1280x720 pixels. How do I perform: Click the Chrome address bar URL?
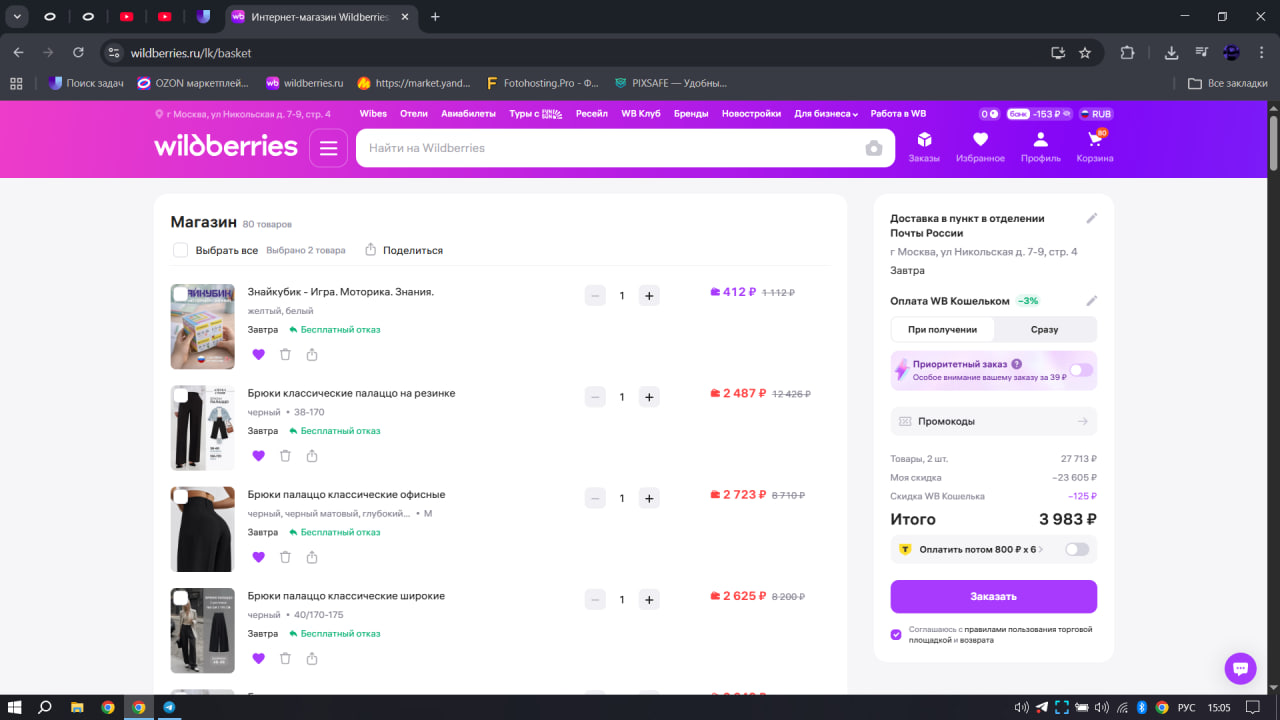191,53
